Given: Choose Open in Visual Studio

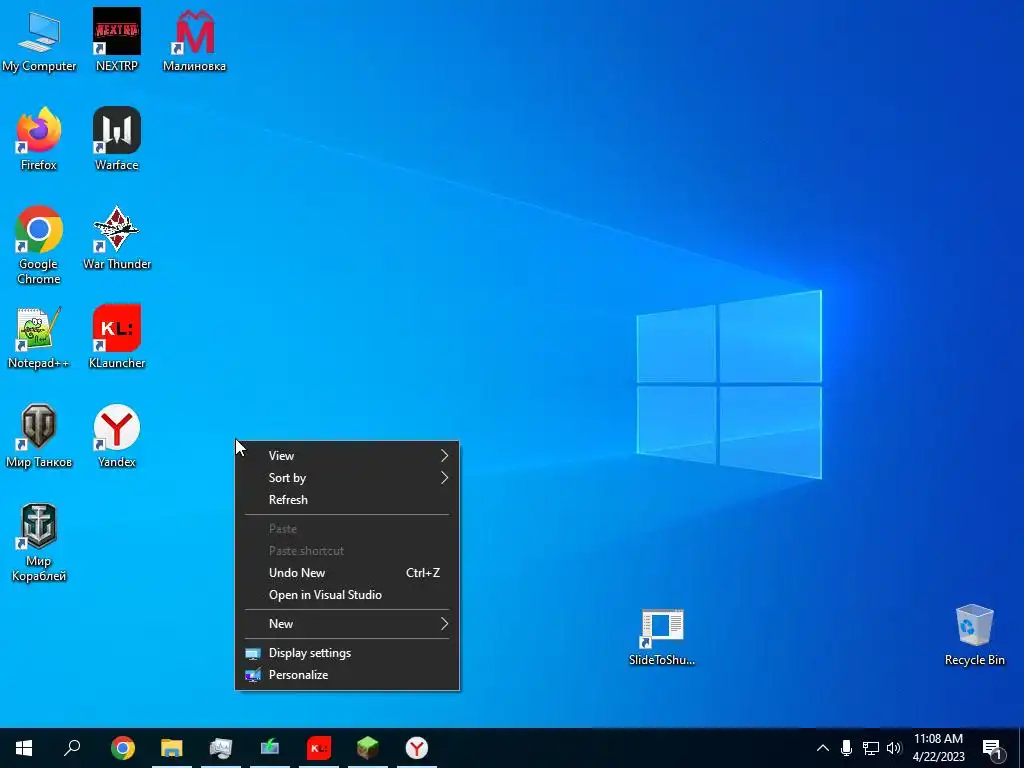Looking at the screenshot, I should (x=347, y=595).
